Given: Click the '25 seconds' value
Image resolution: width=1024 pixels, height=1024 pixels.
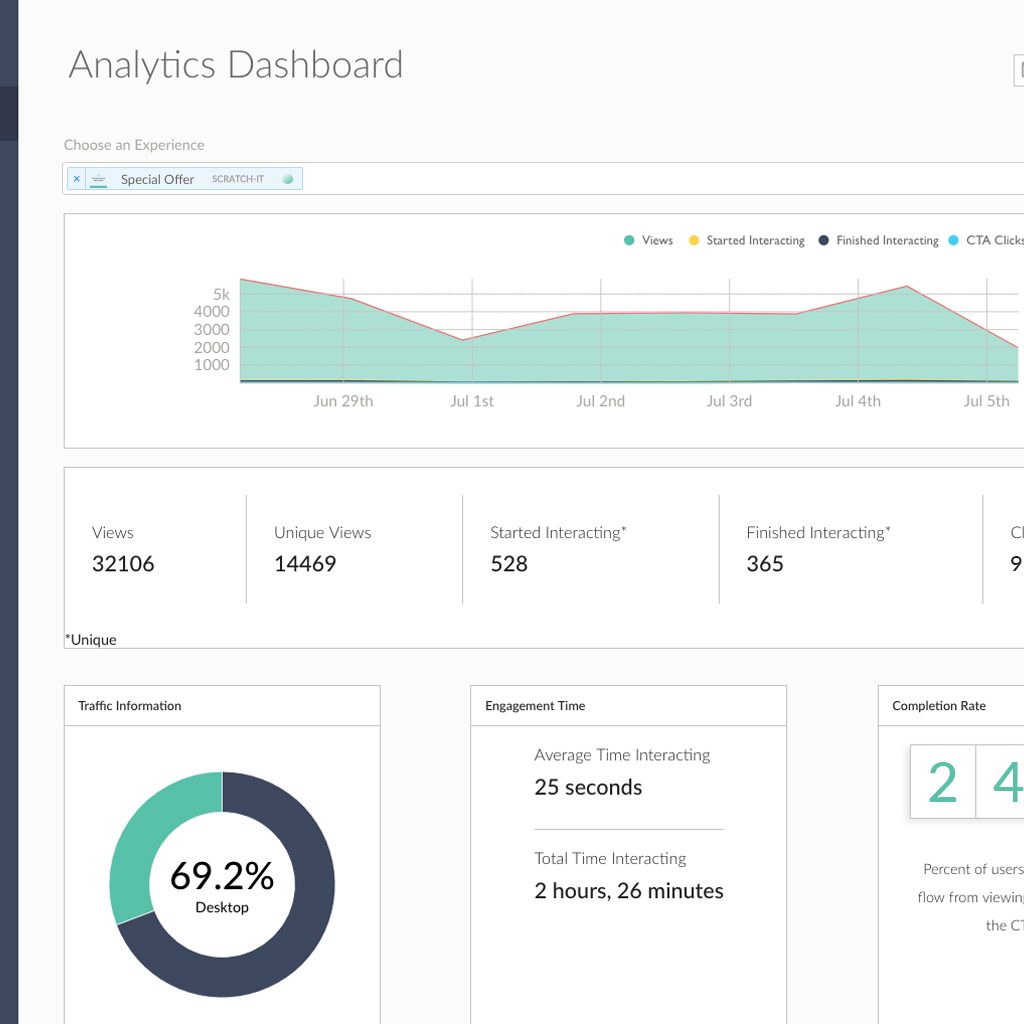Looking at the screenshot, I should pyautogui.click(x=588, y=788).
